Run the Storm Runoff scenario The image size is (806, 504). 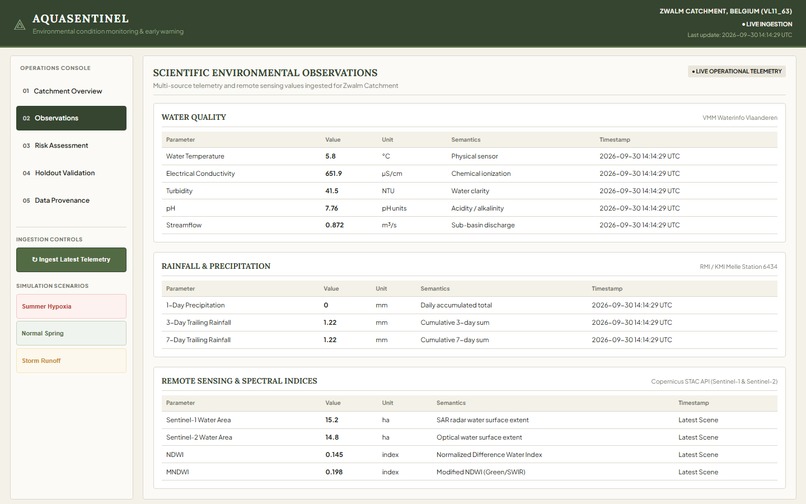tap(71, 361)
